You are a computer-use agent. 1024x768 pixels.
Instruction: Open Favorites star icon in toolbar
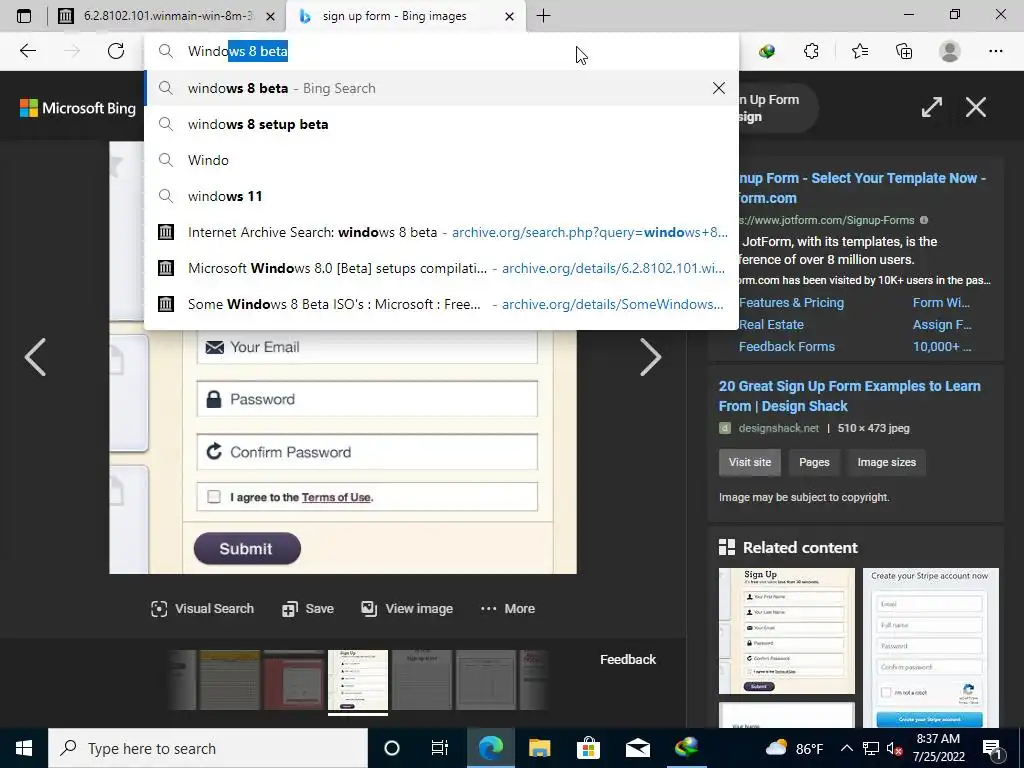pyautogui.click(x=859, y=51)
